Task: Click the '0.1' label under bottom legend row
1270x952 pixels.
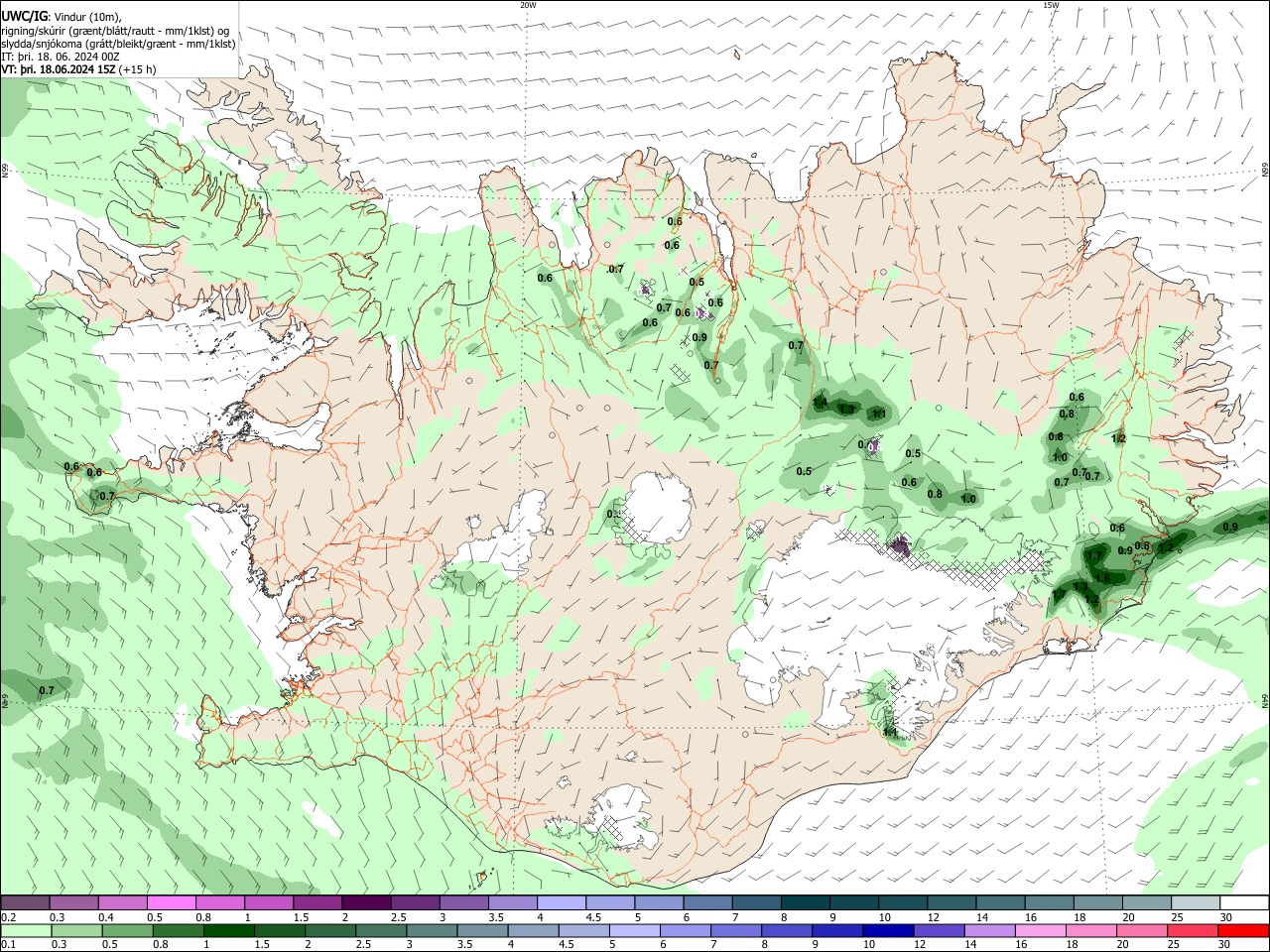Action: pyautogui.click(x=9, y=945)
